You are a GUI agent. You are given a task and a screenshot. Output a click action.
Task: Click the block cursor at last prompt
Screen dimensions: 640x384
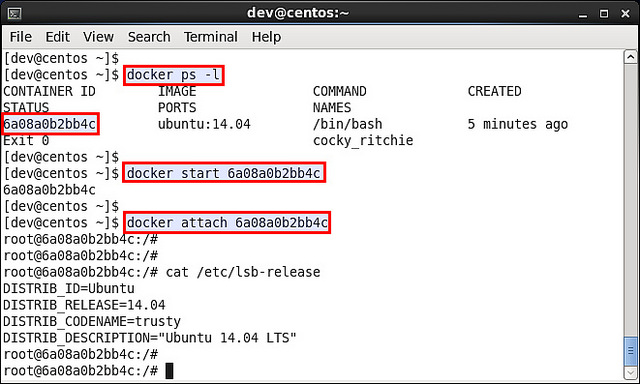point(169,371)
